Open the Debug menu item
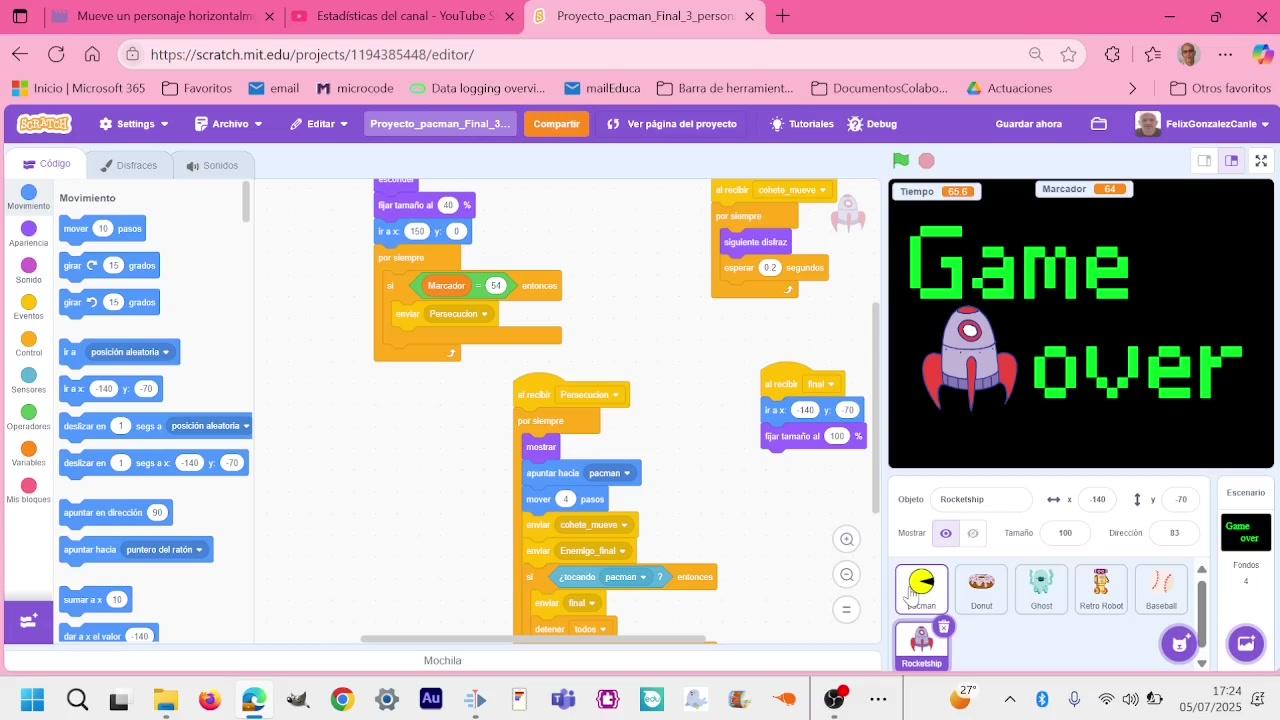Screen dimensions: 1280x720 tap(872, 124)
